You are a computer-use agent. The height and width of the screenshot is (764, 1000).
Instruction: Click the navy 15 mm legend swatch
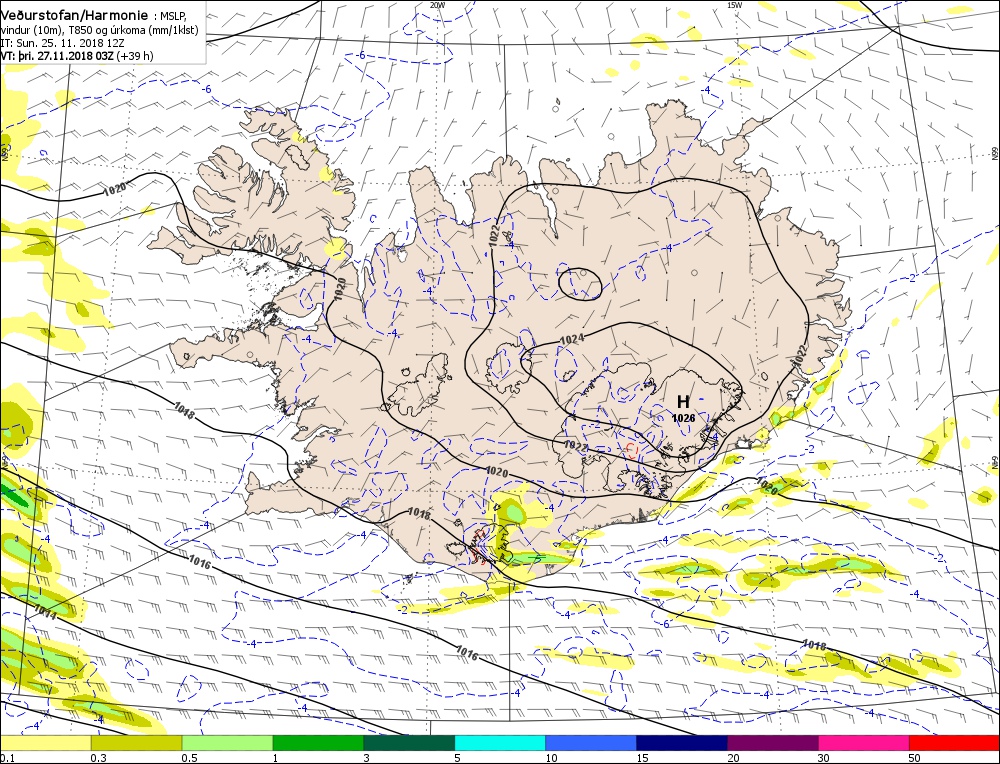[x=682, y=742]
